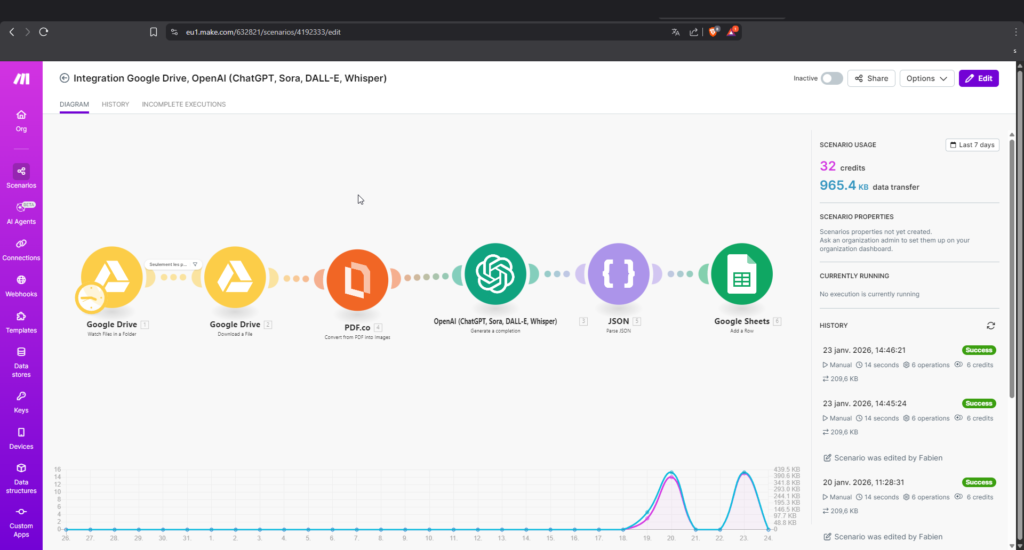This screenshot has height=550, width=1024.
Task: Switch to the Incomplete Executions tab
Action: tap(183, 104)
